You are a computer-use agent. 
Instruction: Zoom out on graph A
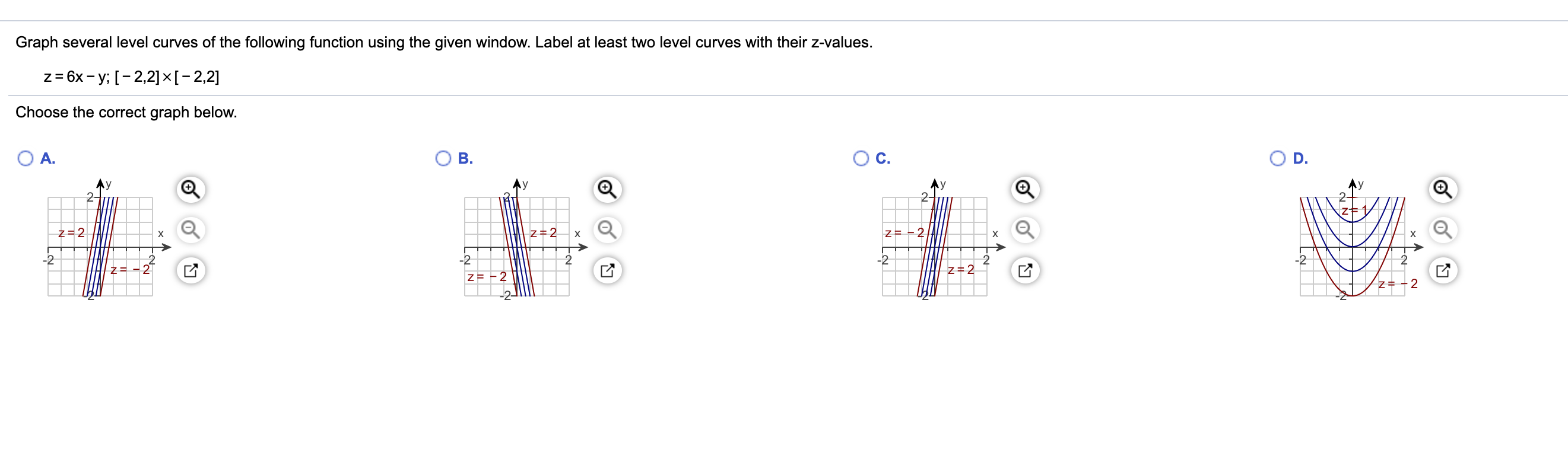click(192, 230)
